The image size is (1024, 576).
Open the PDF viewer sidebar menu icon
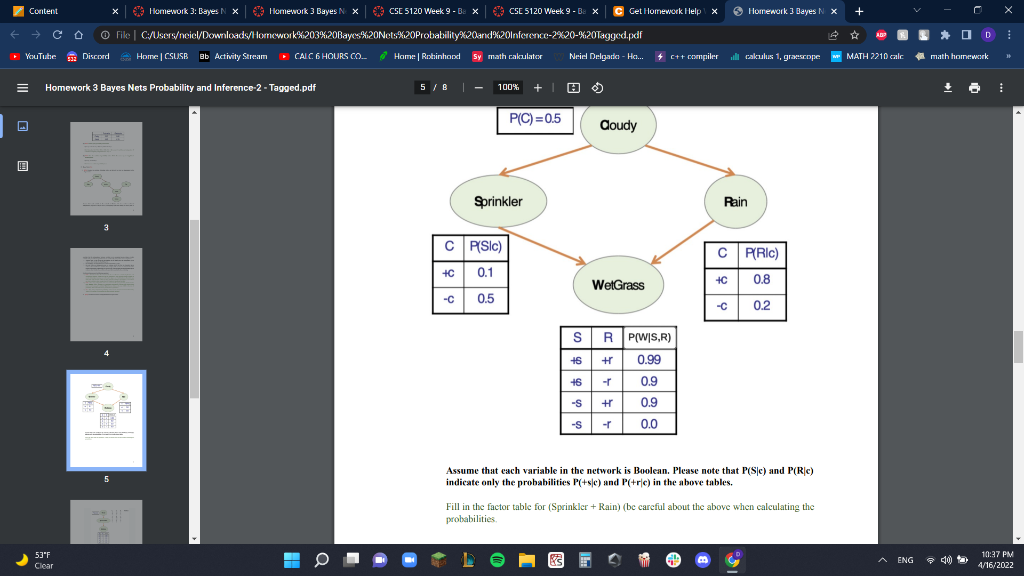pos(22,88)
